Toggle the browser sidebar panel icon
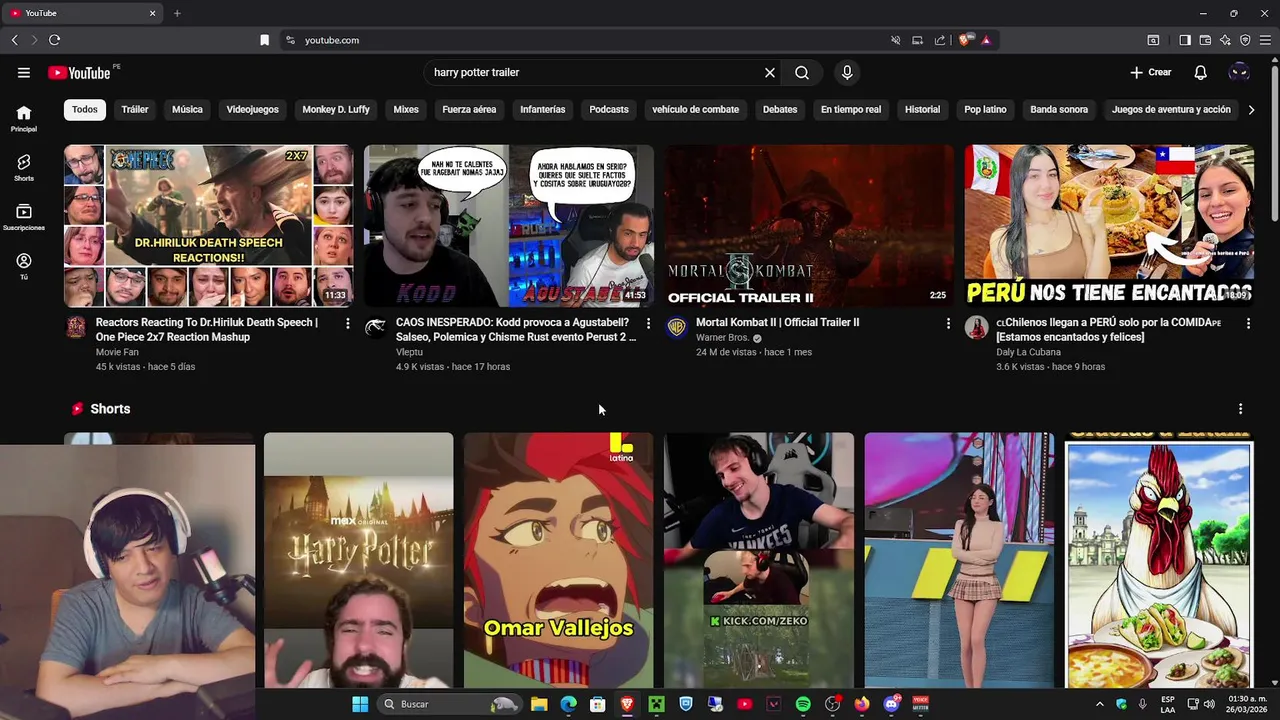The height and width of the screenshot is (720, 1280). (x=1185, y=40)
